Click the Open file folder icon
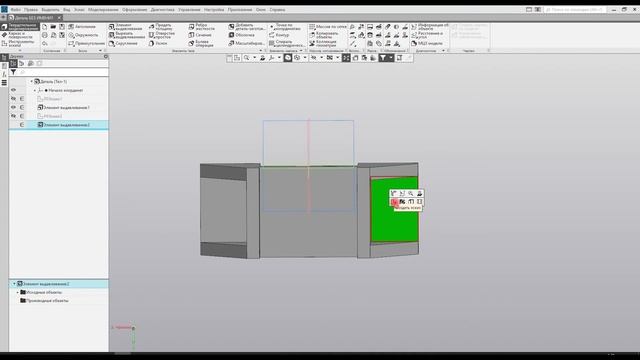 [53, 27]
